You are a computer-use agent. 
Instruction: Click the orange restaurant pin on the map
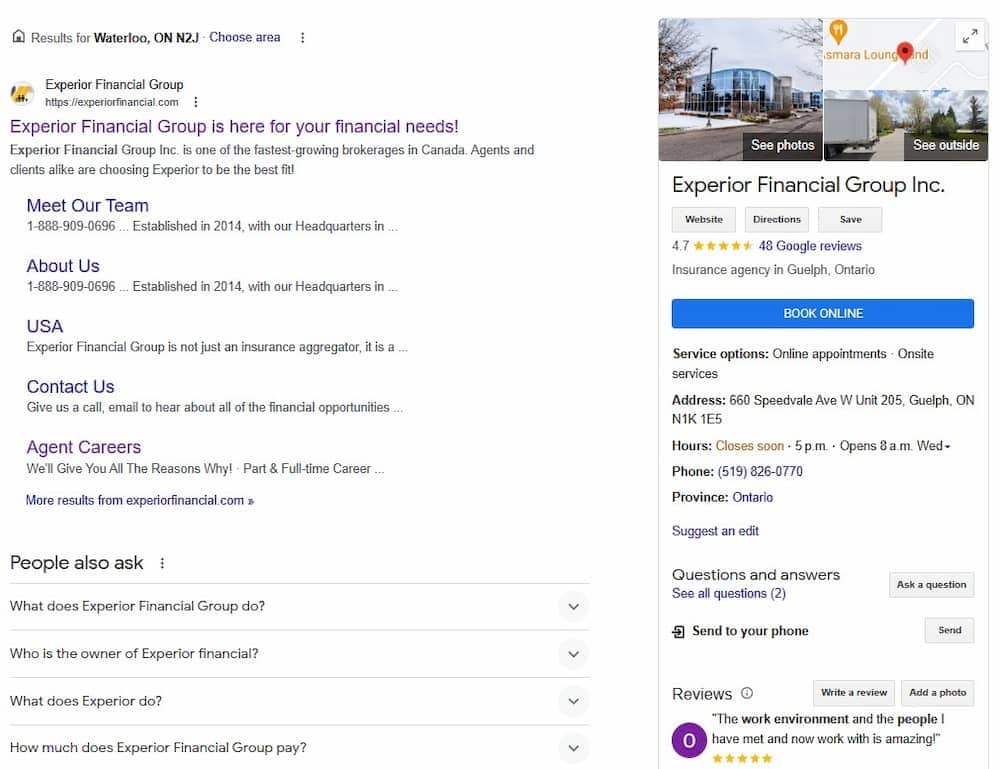pyautogui.click(x=838, y=31)
